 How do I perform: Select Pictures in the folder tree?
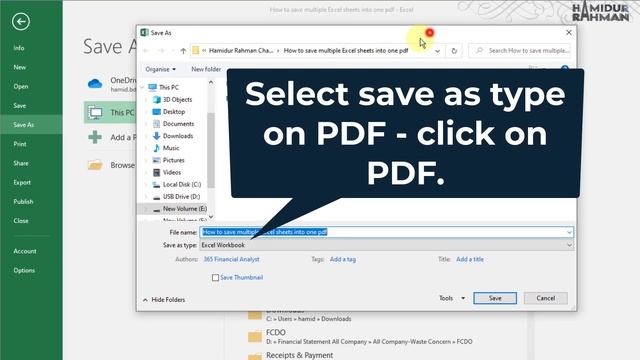pos(173,160)
